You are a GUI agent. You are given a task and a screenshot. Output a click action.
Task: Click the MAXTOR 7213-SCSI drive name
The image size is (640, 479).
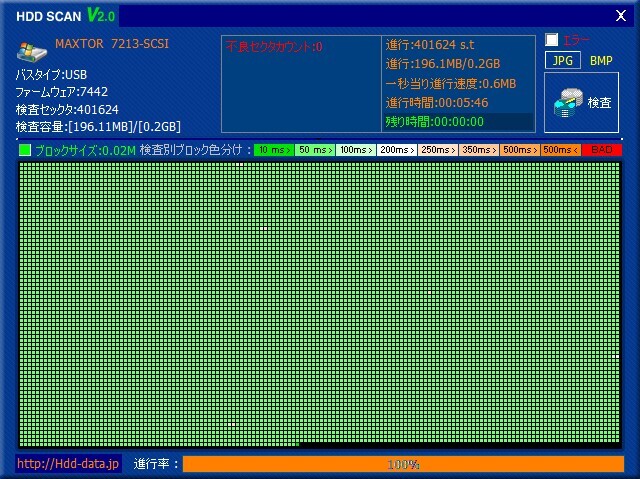pos(112,44)
